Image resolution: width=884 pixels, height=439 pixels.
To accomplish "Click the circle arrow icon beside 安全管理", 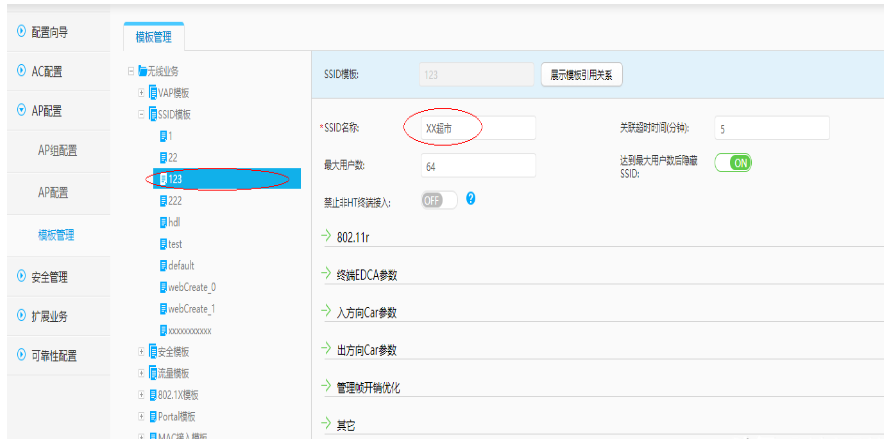I will (x=21, y=277).
